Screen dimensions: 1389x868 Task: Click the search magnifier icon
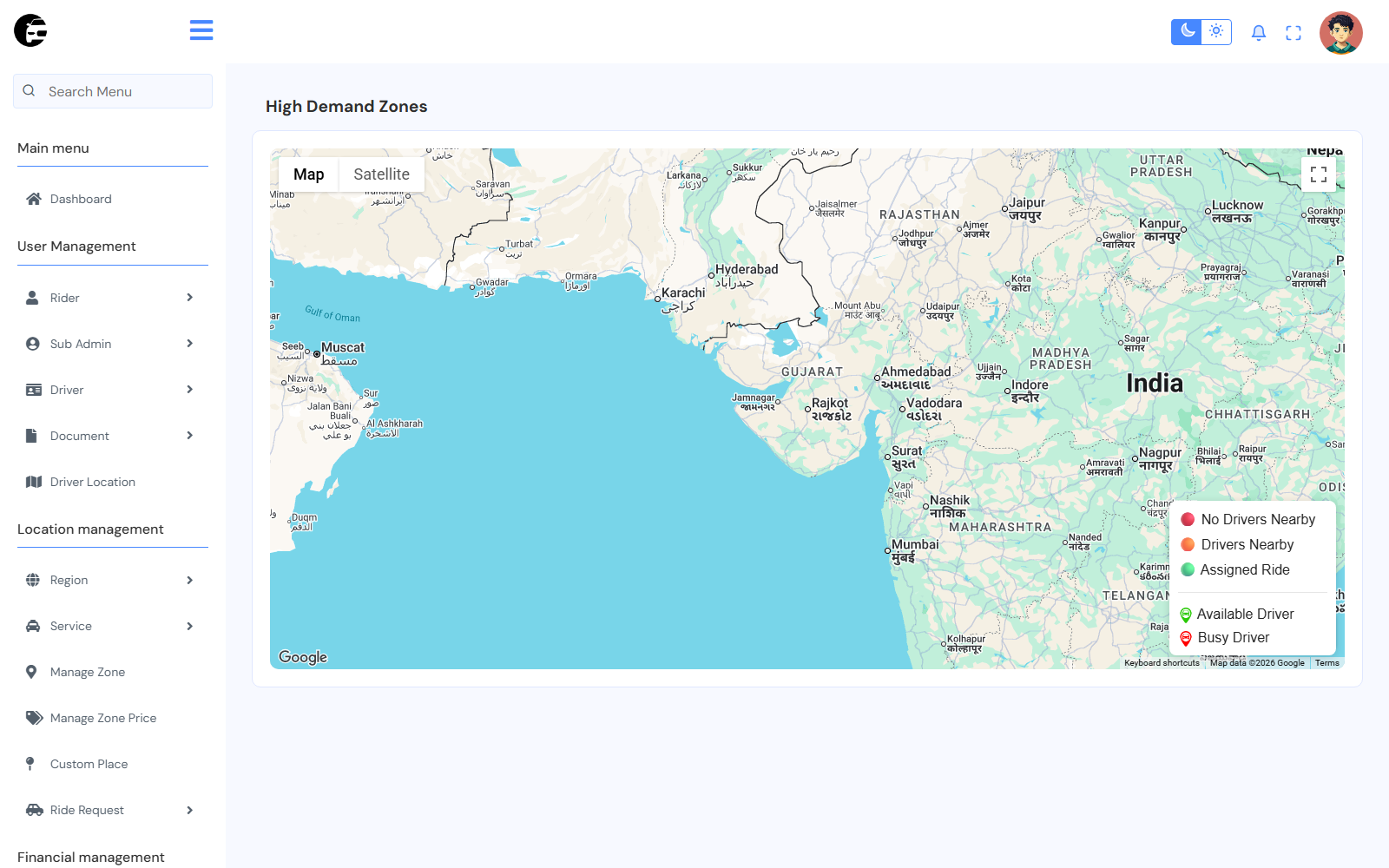(29, 90)
